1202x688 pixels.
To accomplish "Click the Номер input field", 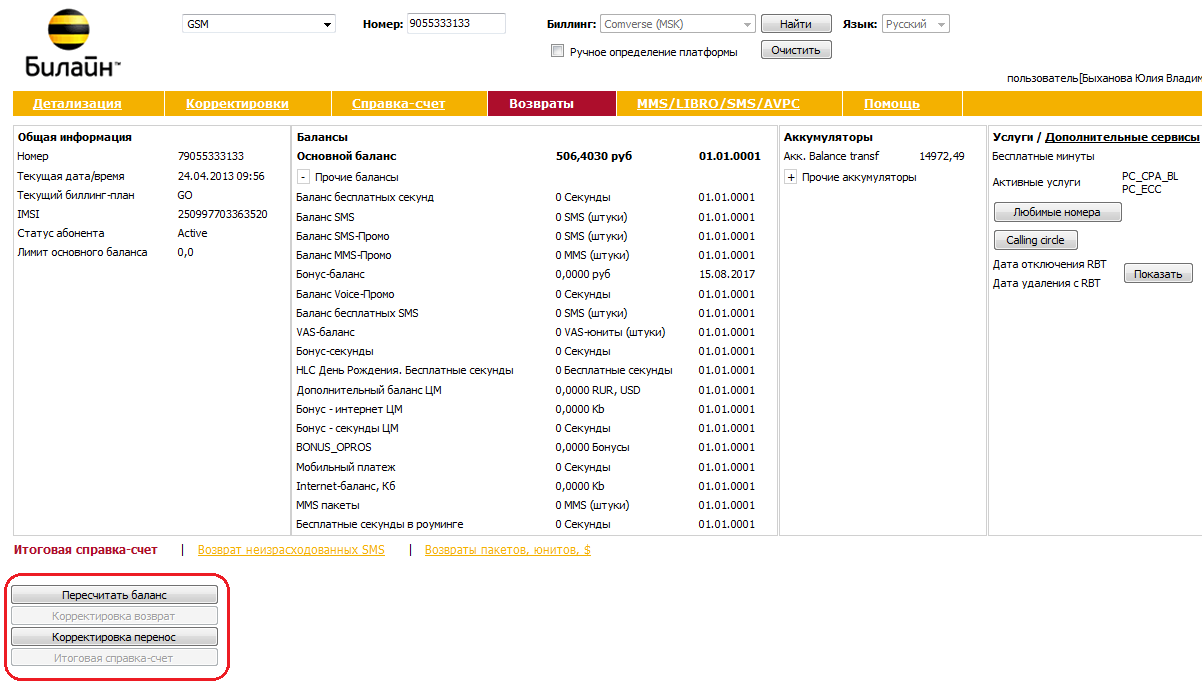I will (456, 23).
